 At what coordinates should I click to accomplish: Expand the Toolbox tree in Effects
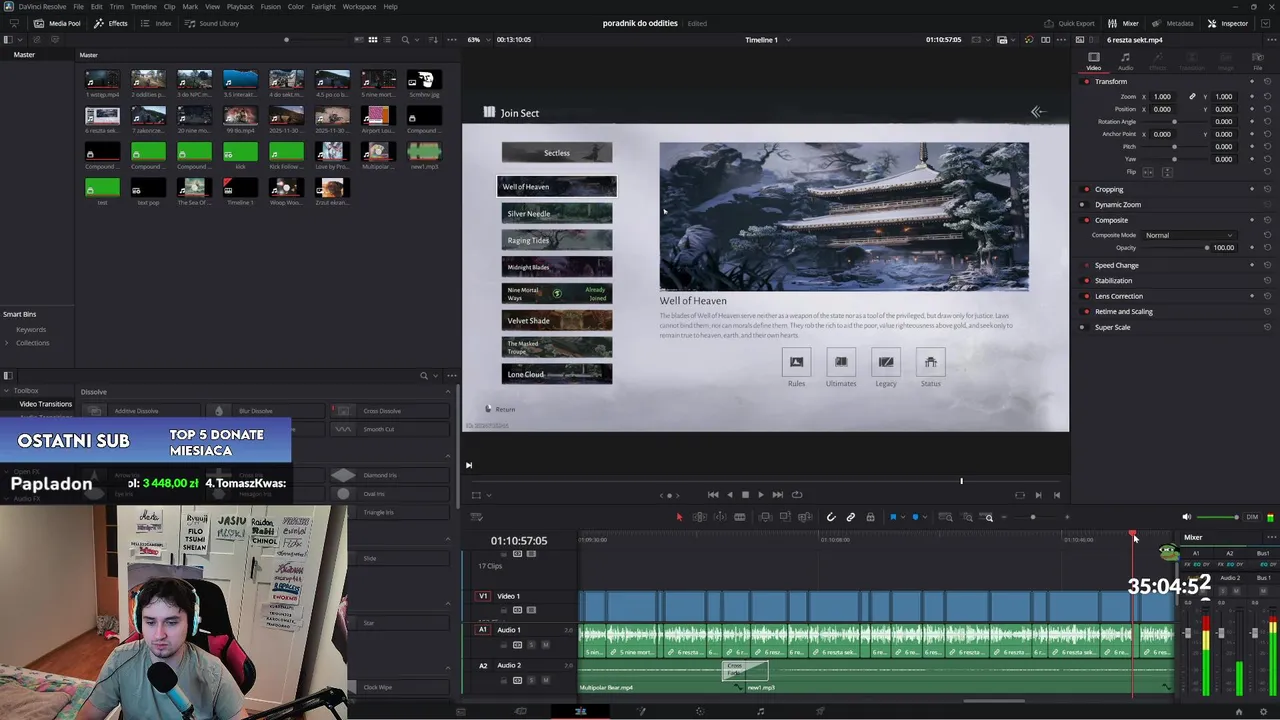pyautogui.click(x=7, y=391)
